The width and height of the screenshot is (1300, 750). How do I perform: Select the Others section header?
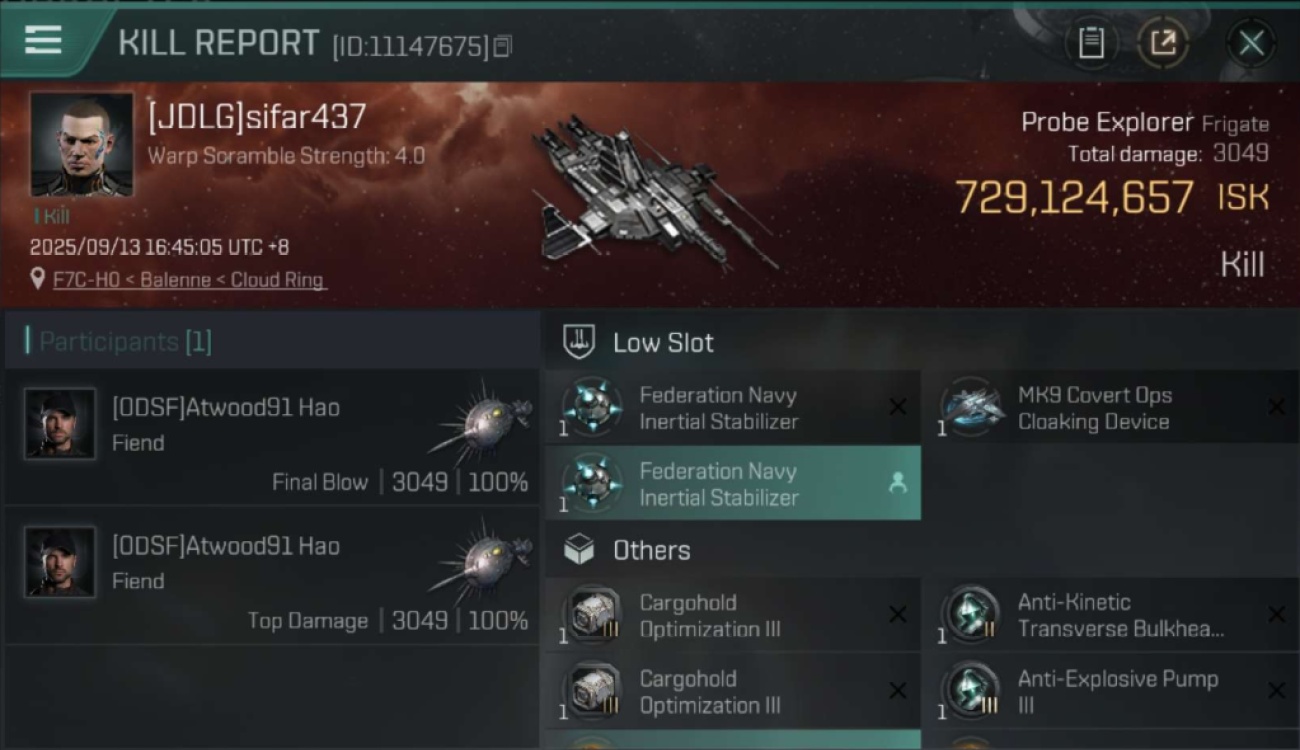point(651,550)
